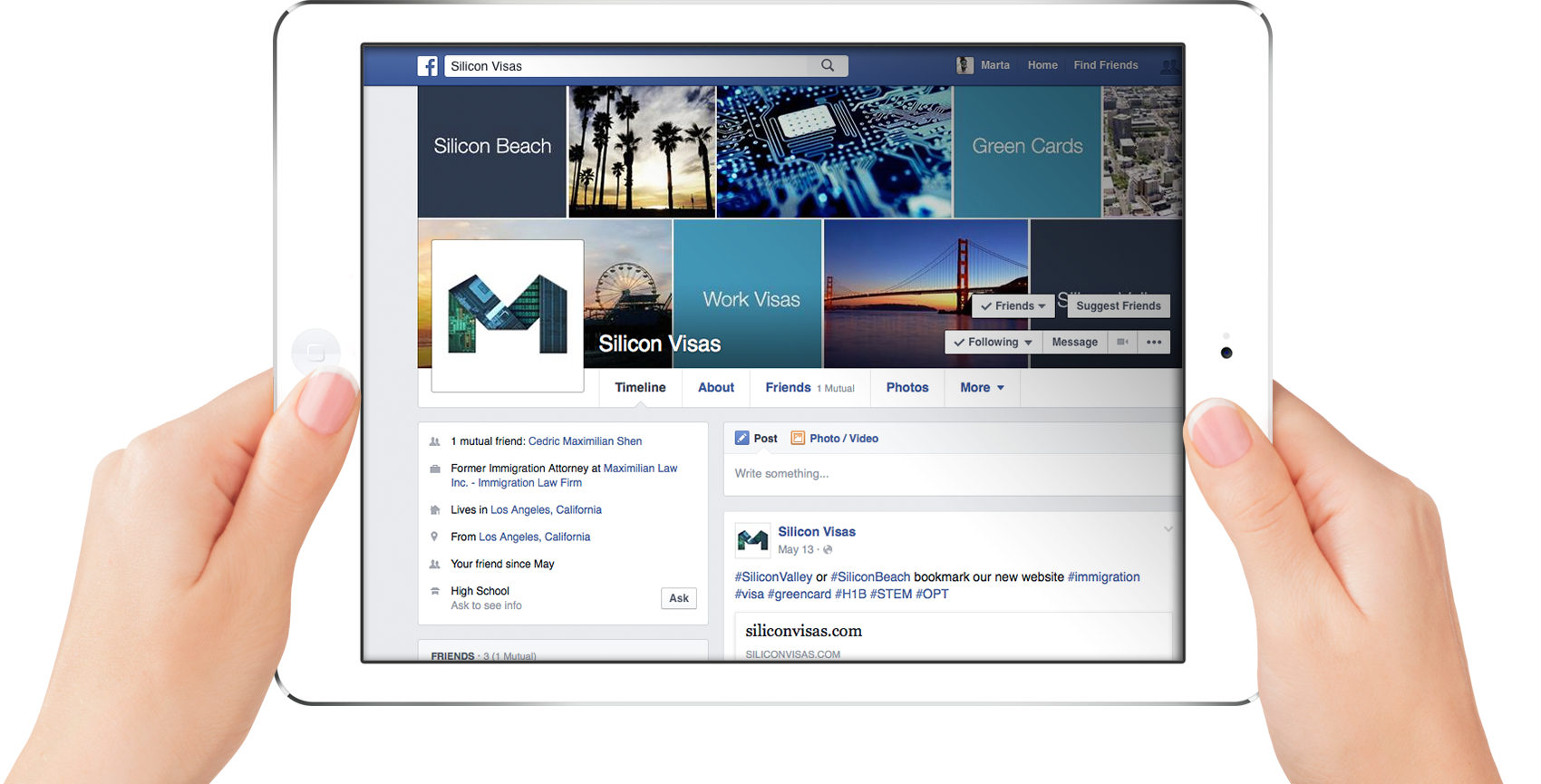Click the #STEM hashtag

891,594
